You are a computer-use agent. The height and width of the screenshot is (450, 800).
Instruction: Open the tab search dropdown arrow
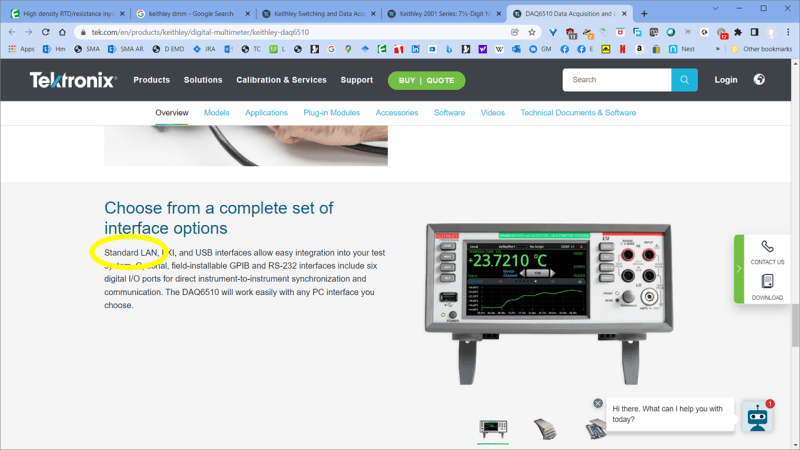pos(715,9)
